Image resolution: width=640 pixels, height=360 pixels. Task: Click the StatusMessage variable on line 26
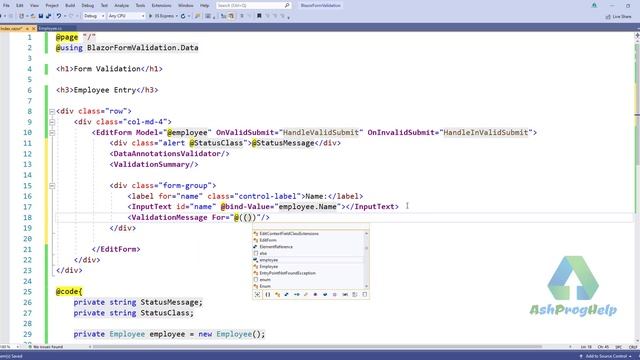click(169, 302)
